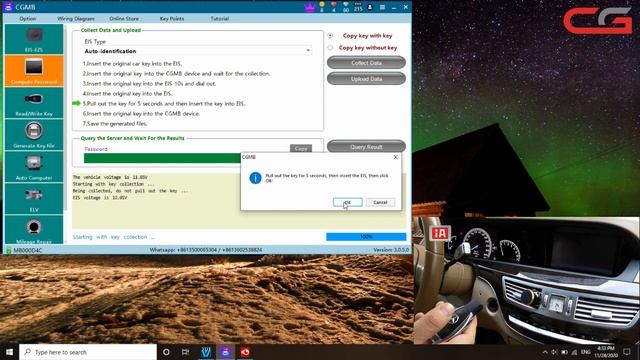Click the green password progress bar
Viewport: 640px width, 360px height.
click(162, 158)
